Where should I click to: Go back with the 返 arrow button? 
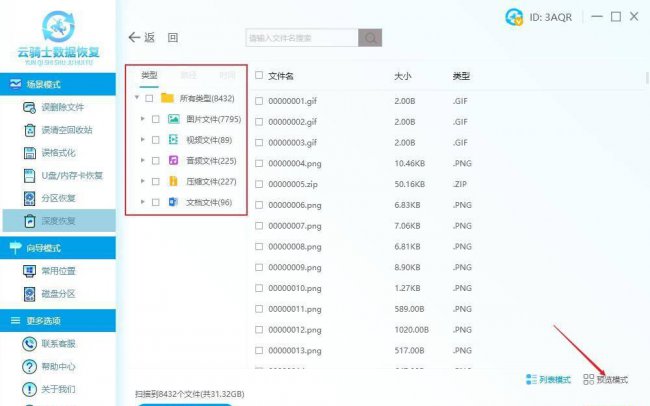[142, 38]
